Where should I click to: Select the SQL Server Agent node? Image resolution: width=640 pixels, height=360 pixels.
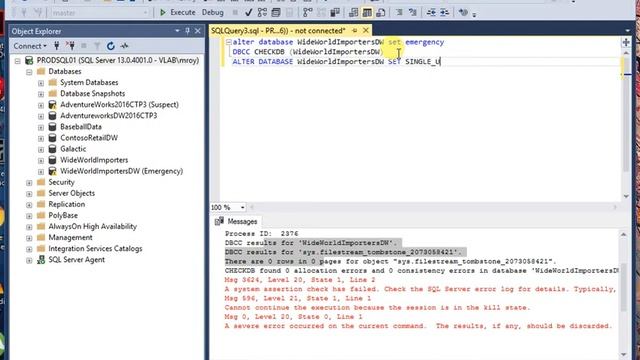pyautogui.click(x=76, y=260)
